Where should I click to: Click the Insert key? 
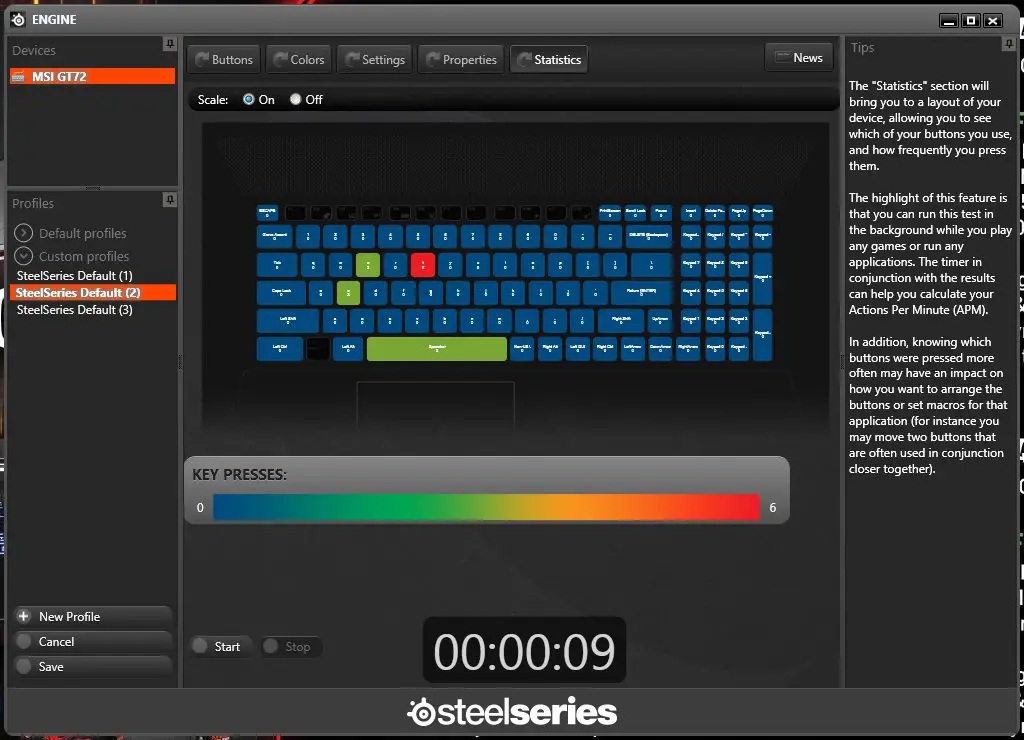[691, 213]
